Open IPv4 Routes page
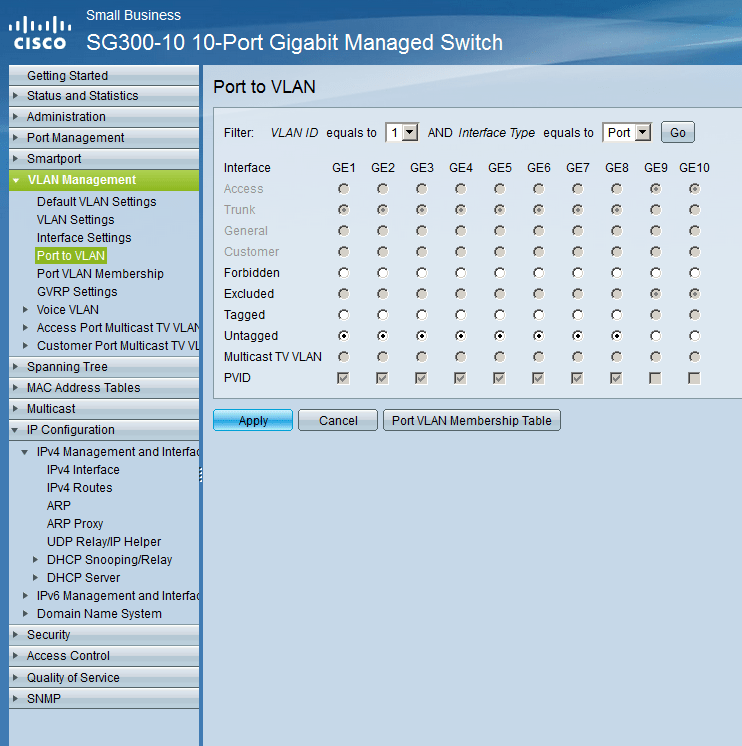The image size is (742, 746). (79, 488)
